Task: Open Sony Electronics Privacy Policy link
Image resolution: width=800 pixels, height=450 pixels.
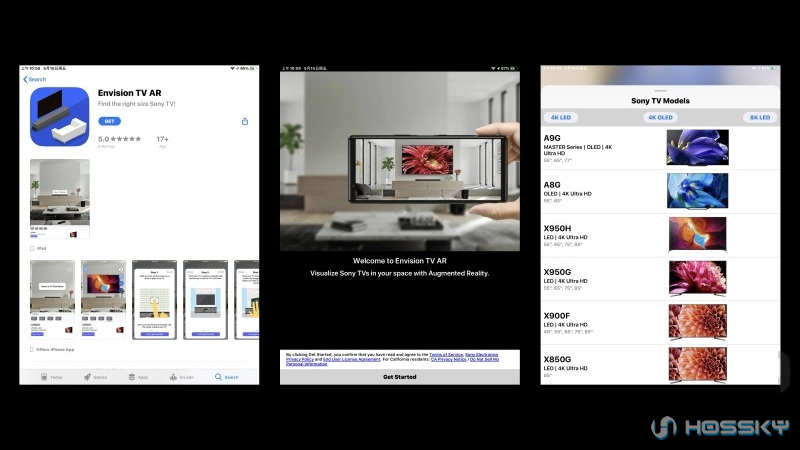Action: click(482, 354)
